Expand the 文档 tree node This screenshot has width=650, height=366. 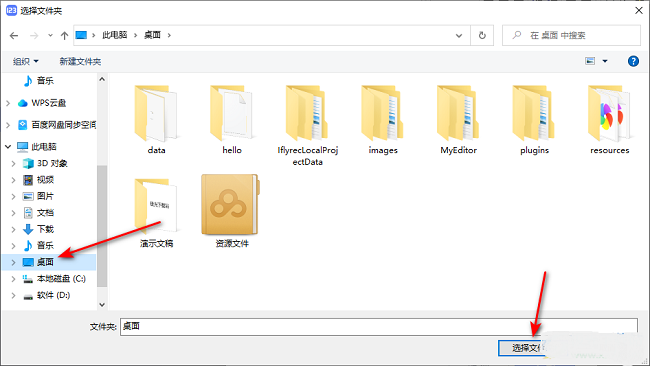[x=13, y=213]
